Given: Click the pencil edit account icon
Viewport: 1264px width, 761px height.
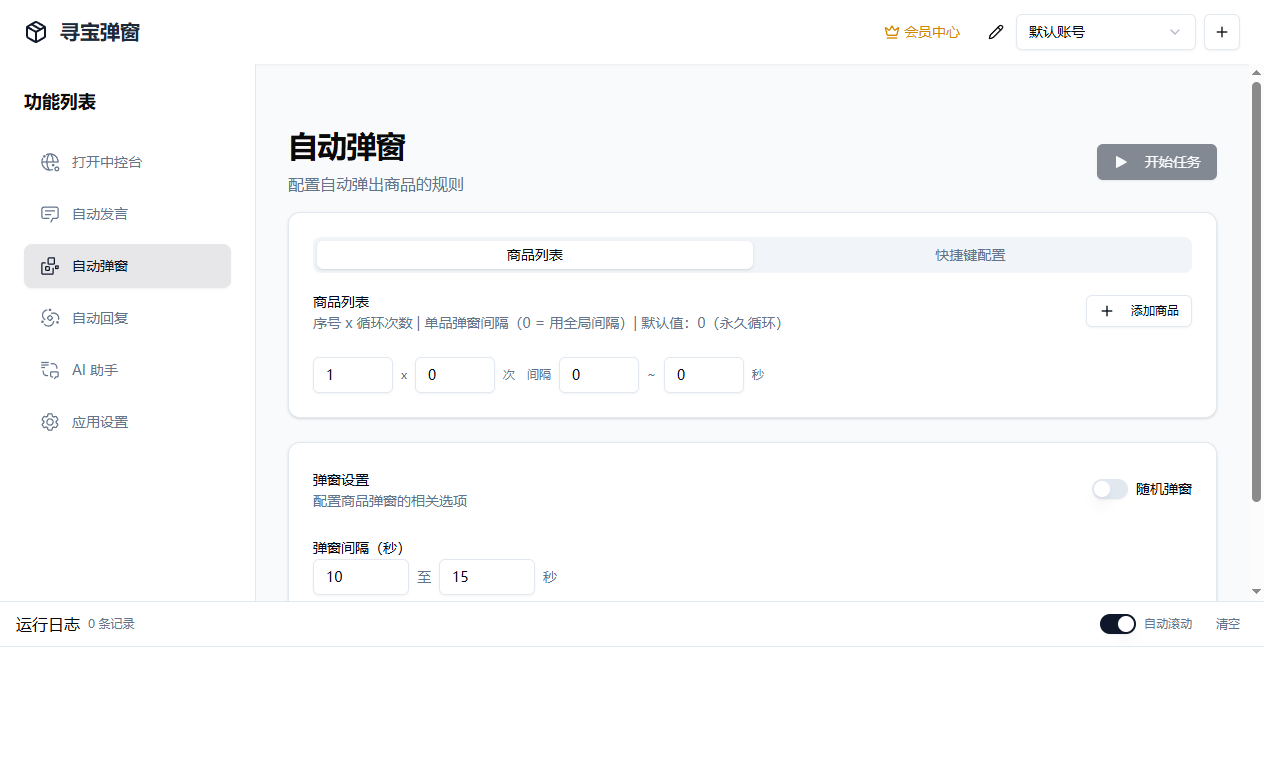Looking at the screenshot, I should (995, 32).
